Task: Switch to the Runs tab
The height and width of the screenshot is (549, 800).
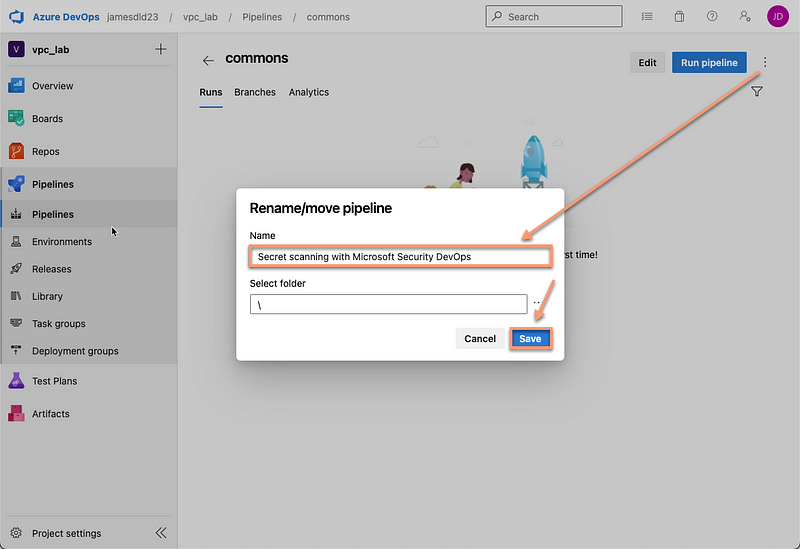Action: [x=211, y=92]
